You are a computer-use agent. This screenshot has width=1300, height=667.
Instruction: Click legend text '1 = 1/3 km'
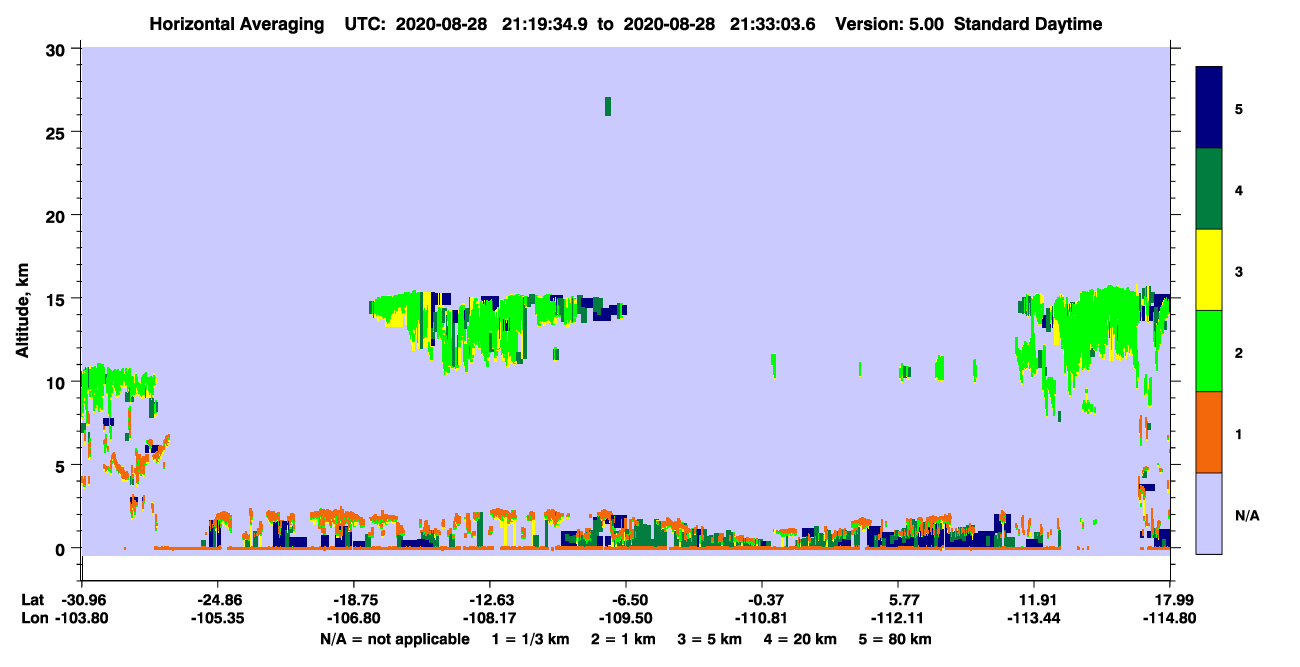tap(529, 639)
